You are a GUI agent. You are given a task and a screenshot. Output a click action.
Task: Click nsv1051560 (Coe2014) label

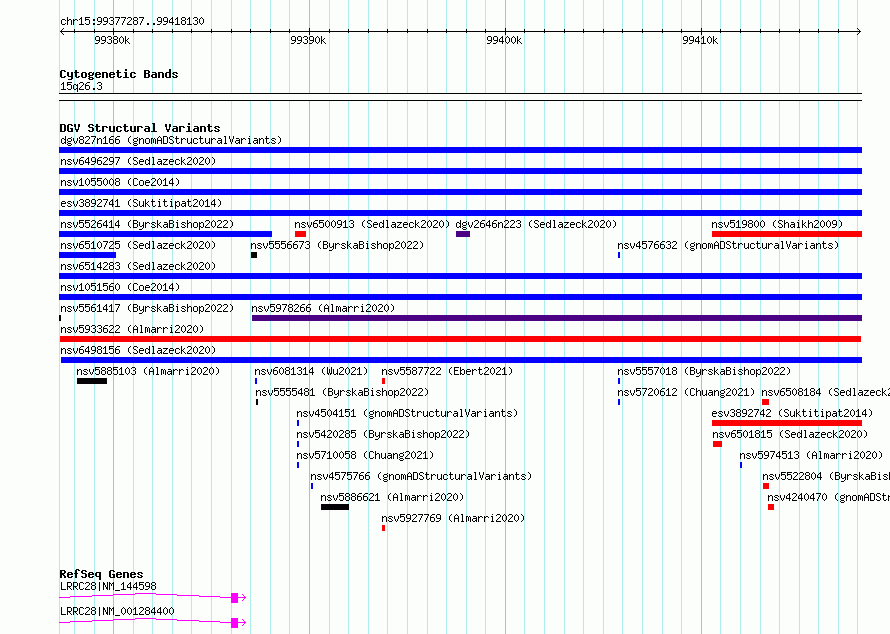pyautogui.click(x=120, y=287)
